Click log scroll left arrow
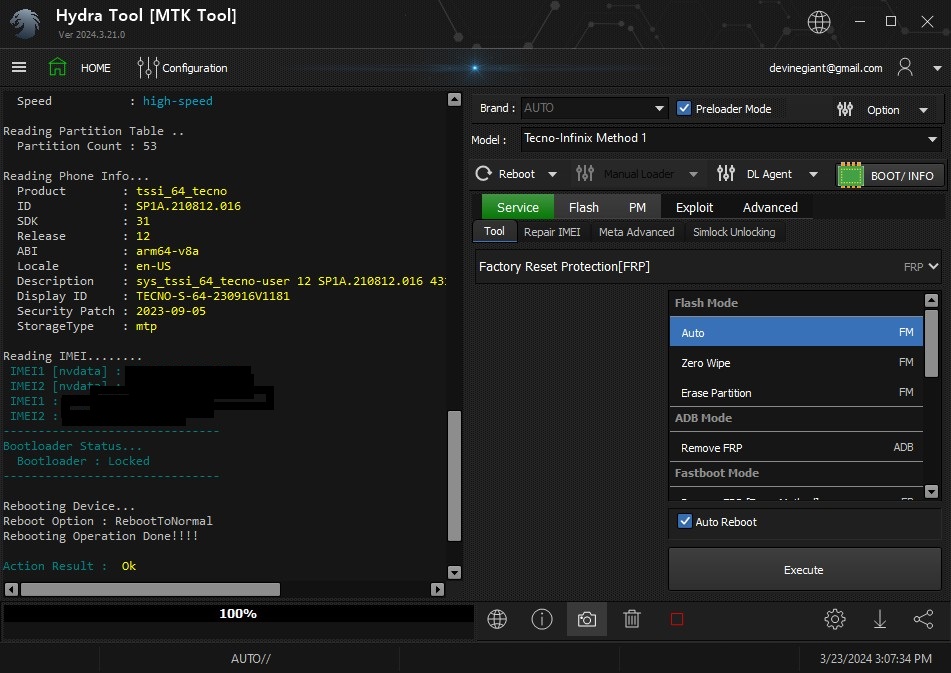Image resolution: width=951 pixels, height=673 pixels. click(11, 589)
